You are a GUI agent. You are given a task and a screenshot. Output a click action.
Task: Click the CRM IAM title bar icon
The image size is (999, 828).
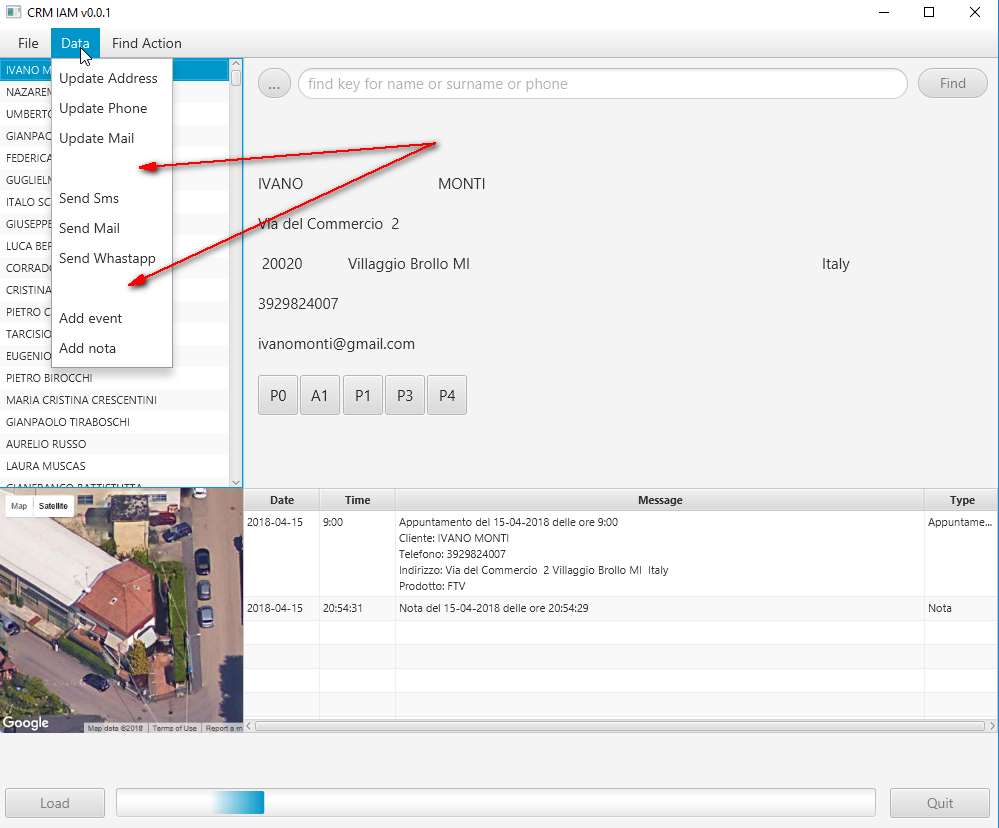coord(11,12)
